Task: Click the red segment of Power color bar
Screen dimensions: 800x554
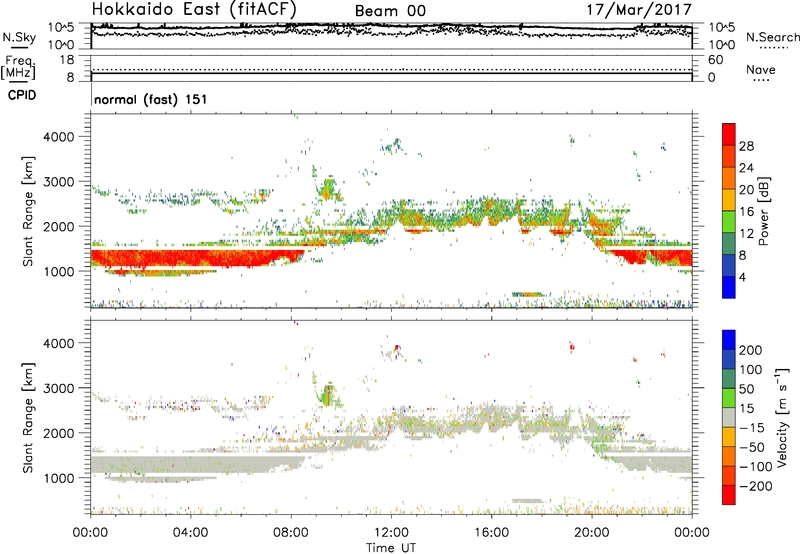Action: (x=729, y=134)
